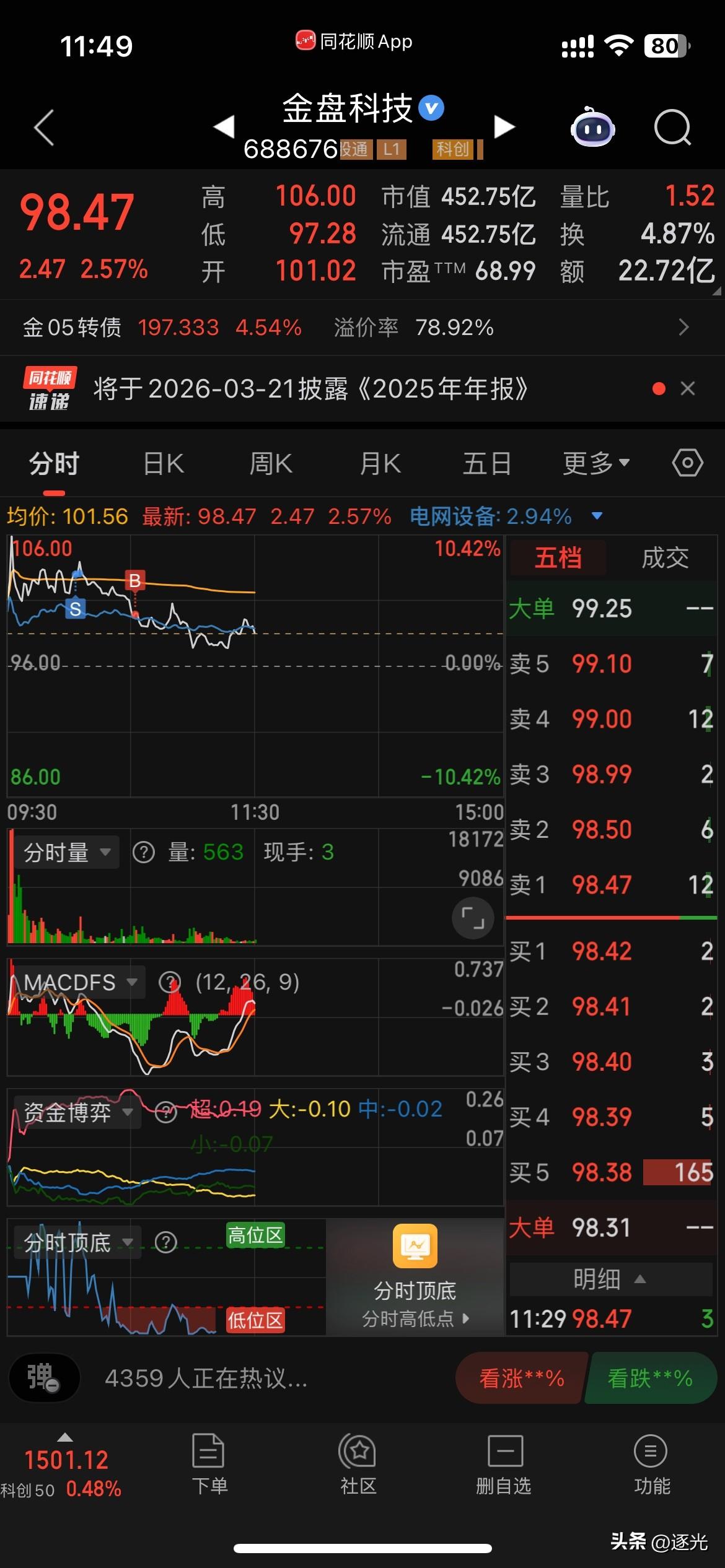The image size is (725, 1568).
Task: Open 资金博弈 indicator dropdown
Action: 77,1112
